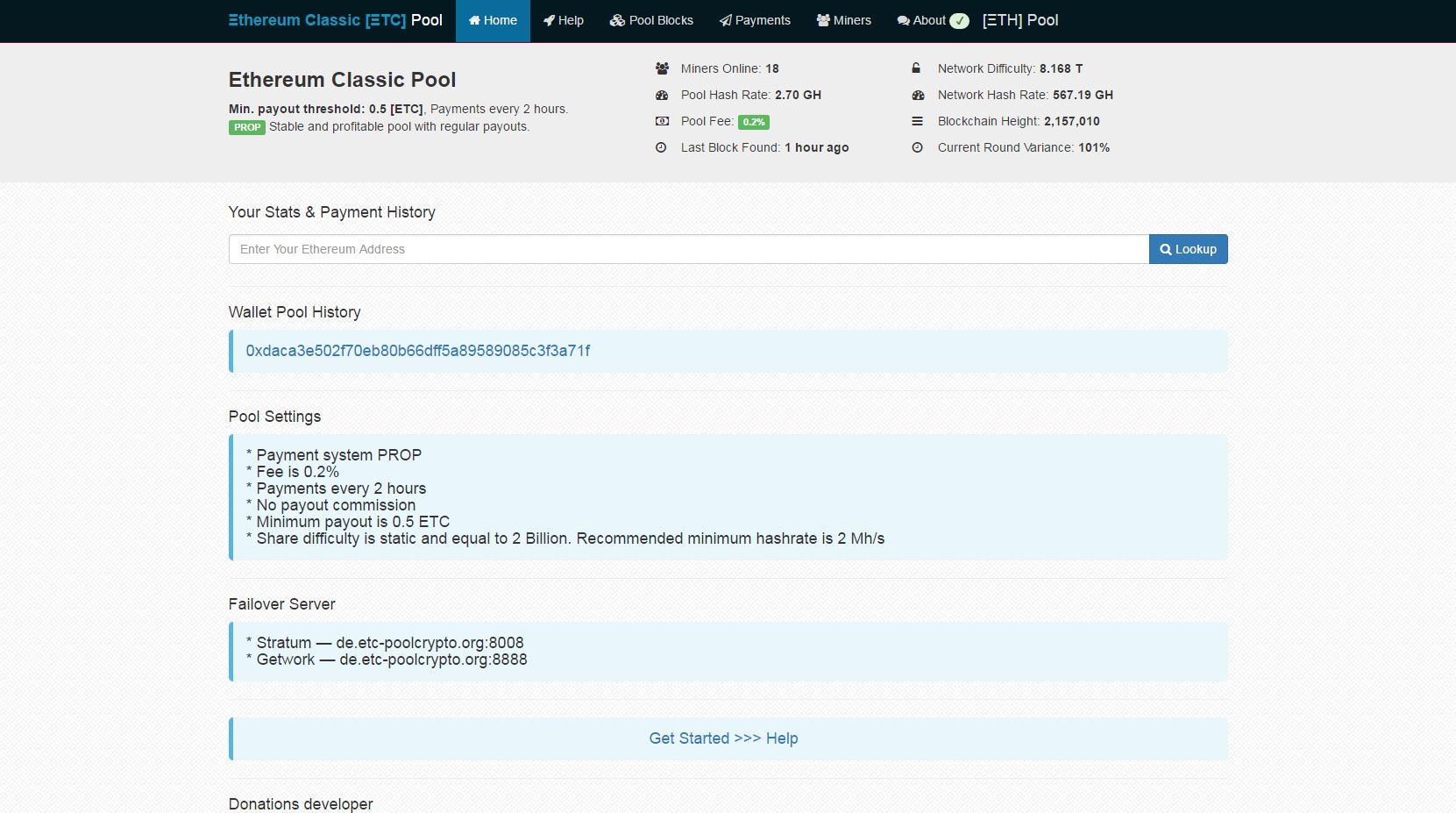Click the rocket icon beside Help

(x=549, y=20)
